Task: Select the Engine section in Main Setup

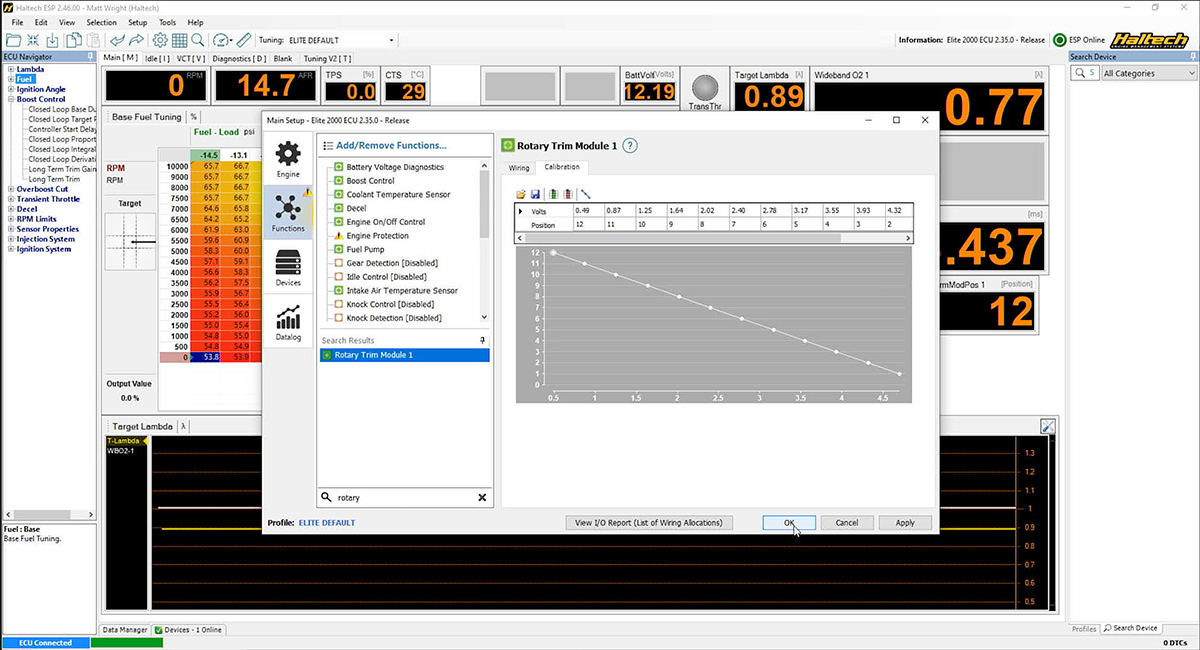Action: point(288,160)
